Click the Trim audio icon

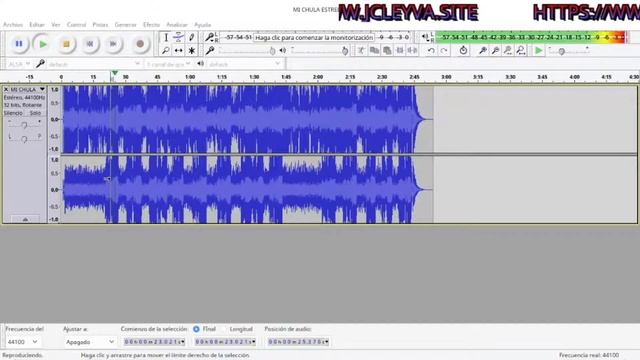coord(400,51)
